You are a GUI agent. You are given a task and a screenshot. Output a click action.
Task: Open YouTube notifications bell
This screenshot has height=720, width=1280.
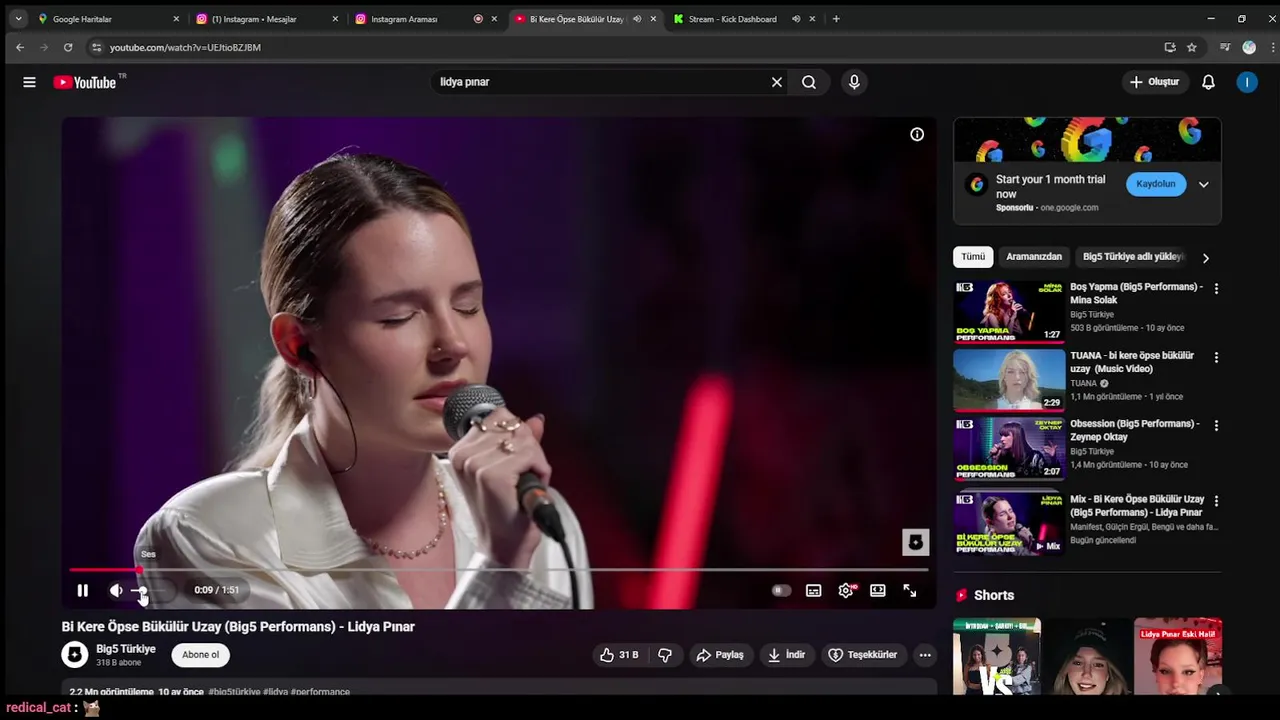1208,82
